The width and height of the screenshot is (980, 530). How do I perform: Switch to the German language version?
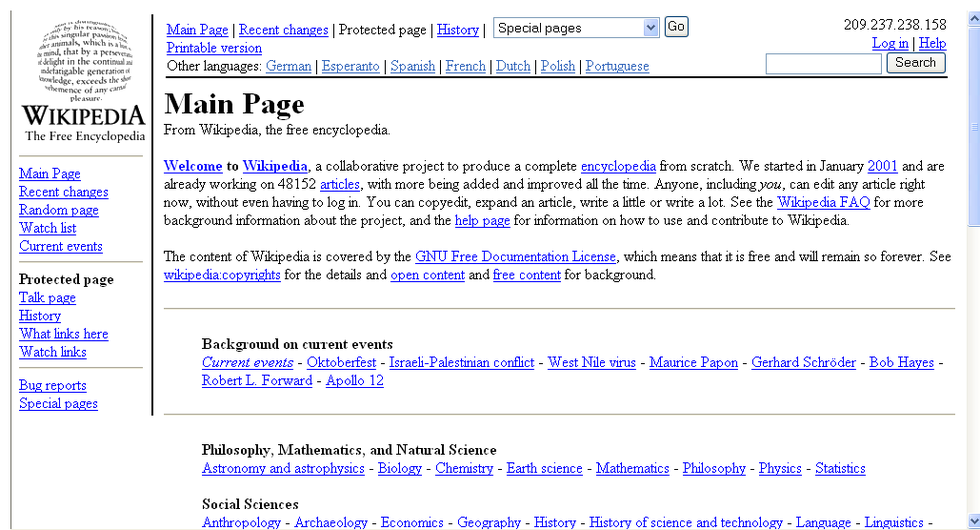click(288, 66)
